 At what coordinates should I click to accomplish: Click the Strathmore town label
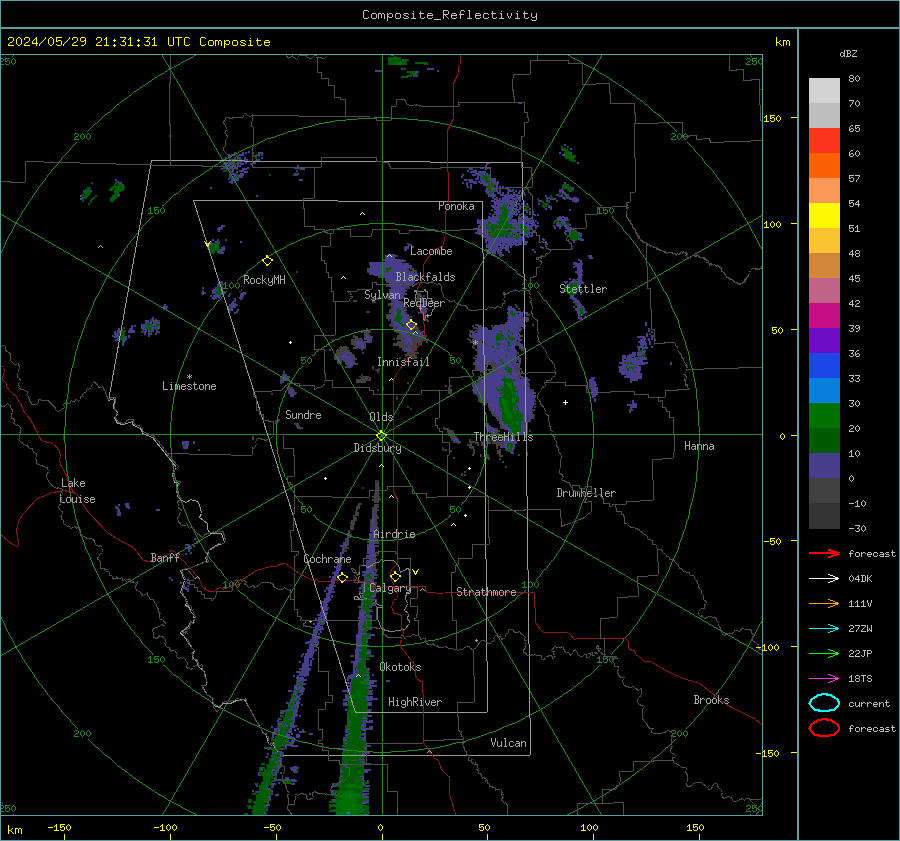(x=486, y=592)
